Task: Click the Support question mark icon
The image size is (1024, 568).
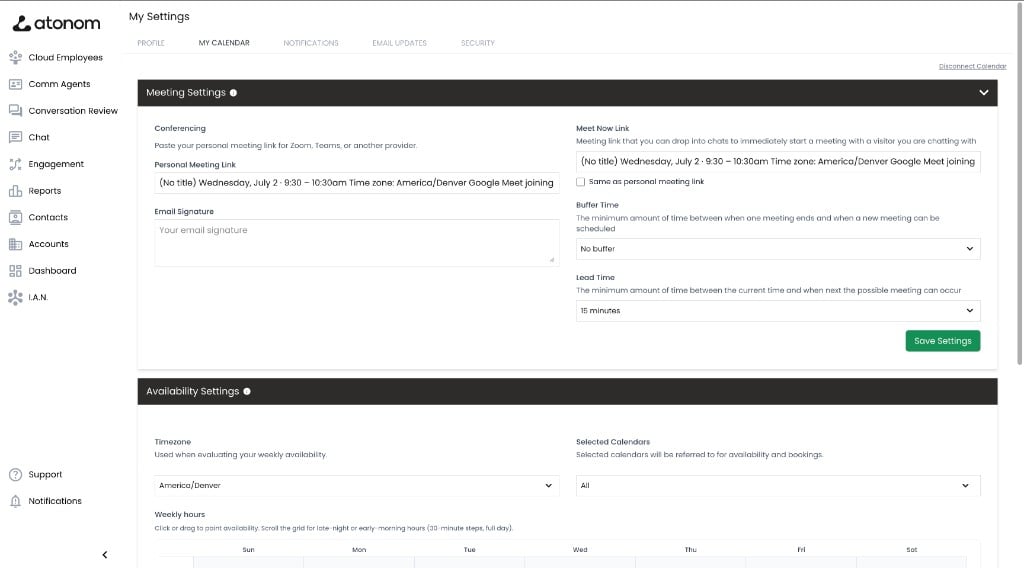Action: point(16,475)
